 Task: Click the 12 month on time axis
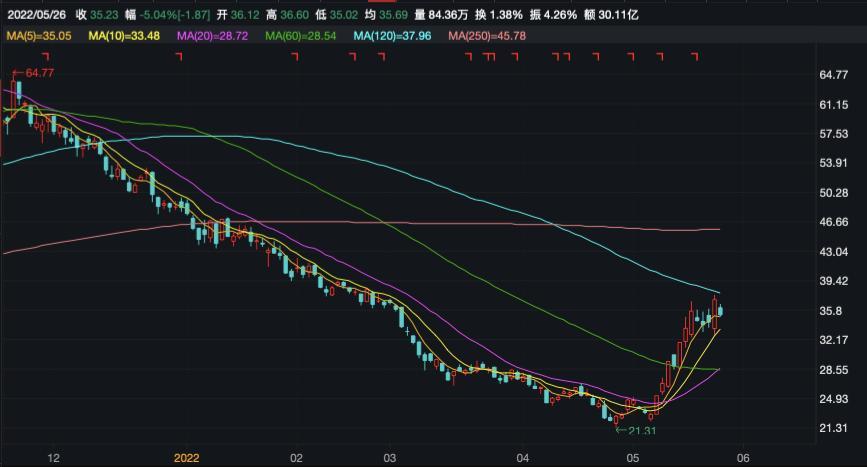pyautogui.click(x=54, y=456)
